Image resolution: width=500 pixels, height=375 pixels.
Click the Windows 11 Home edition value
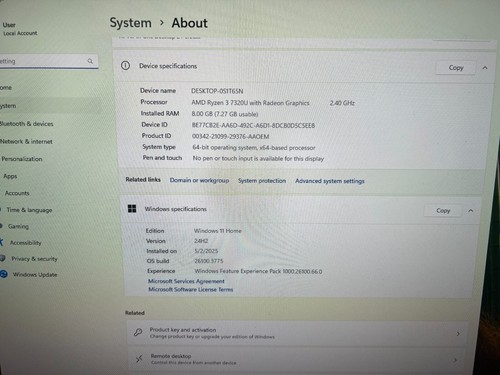pyautogui.click(x=218, y=231)
